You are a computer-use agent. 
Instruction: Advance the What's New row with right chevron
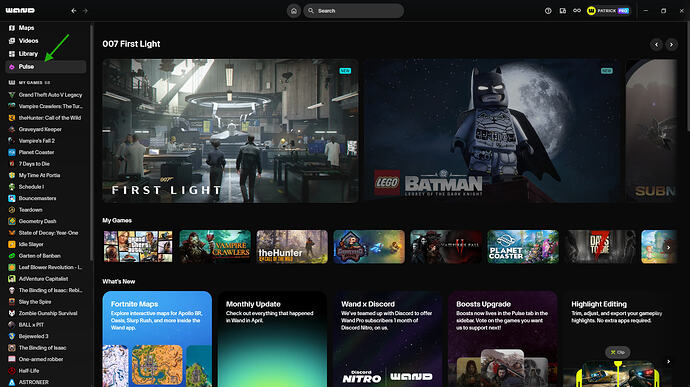point(668,361)
